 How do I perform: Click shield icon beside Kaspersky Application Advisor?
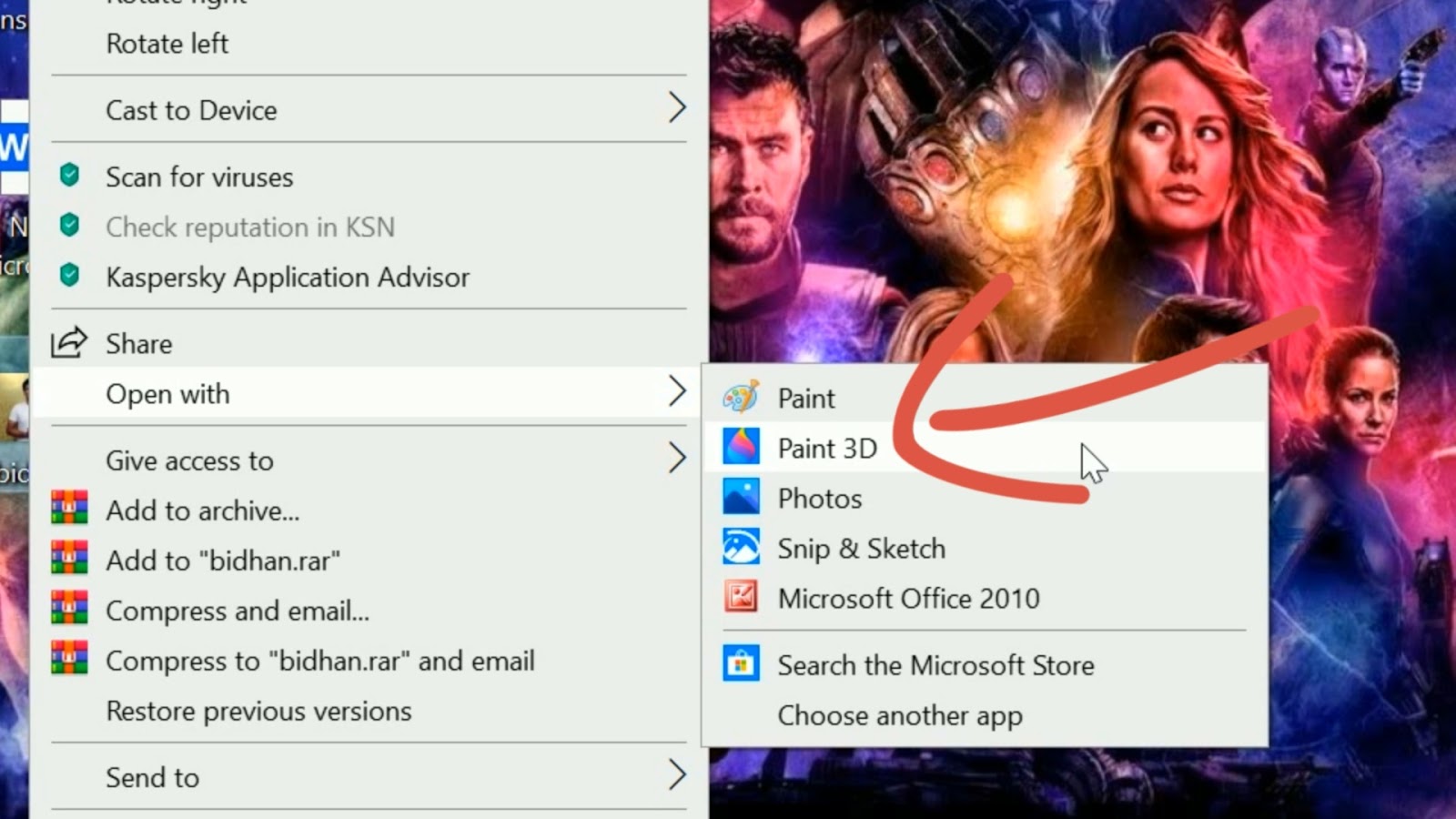point(69,275)
